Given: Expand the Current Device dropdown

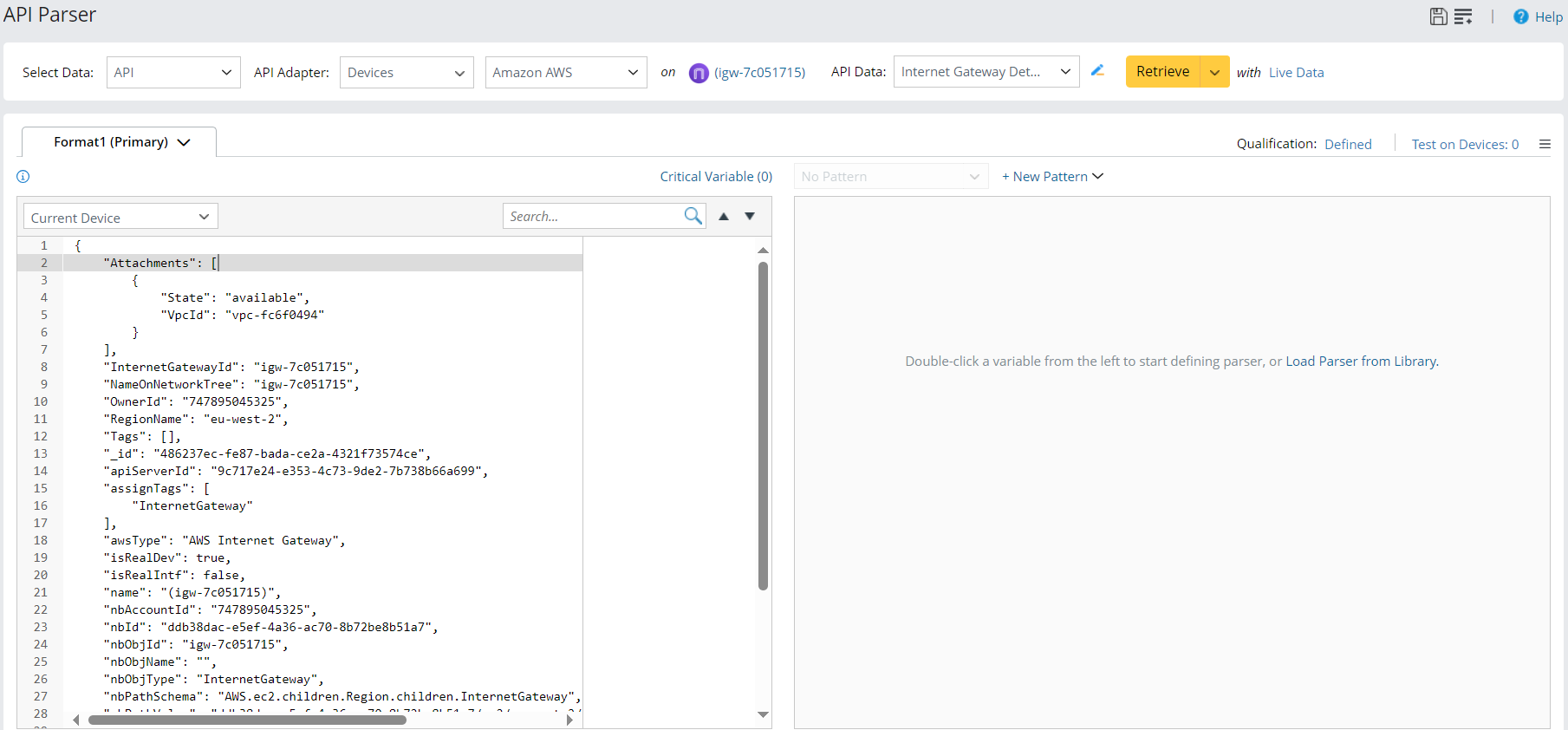Looking at the screenshot, I should 120,217.
